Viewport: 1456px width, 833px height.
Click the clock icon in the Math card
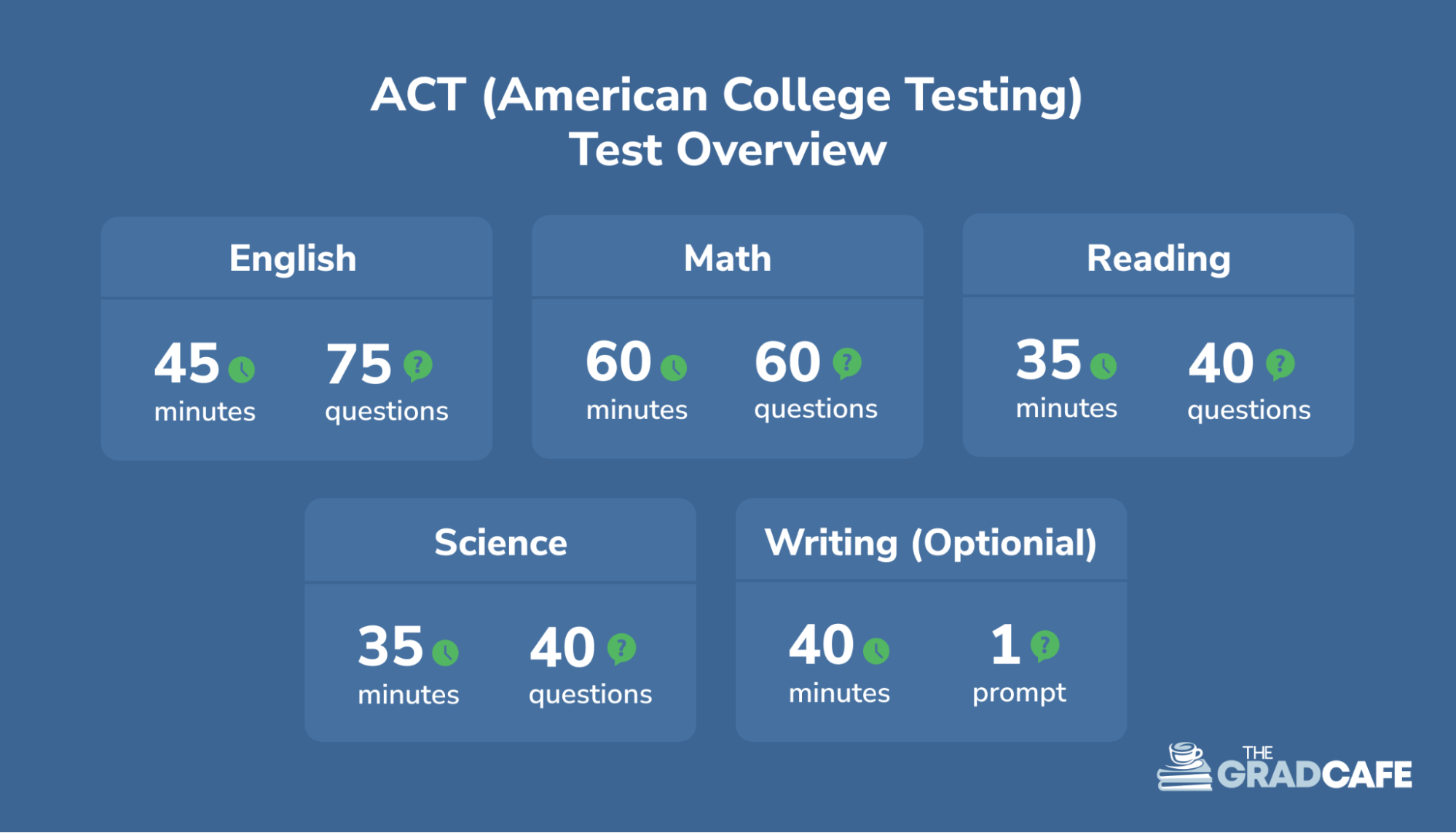point(674,368)
